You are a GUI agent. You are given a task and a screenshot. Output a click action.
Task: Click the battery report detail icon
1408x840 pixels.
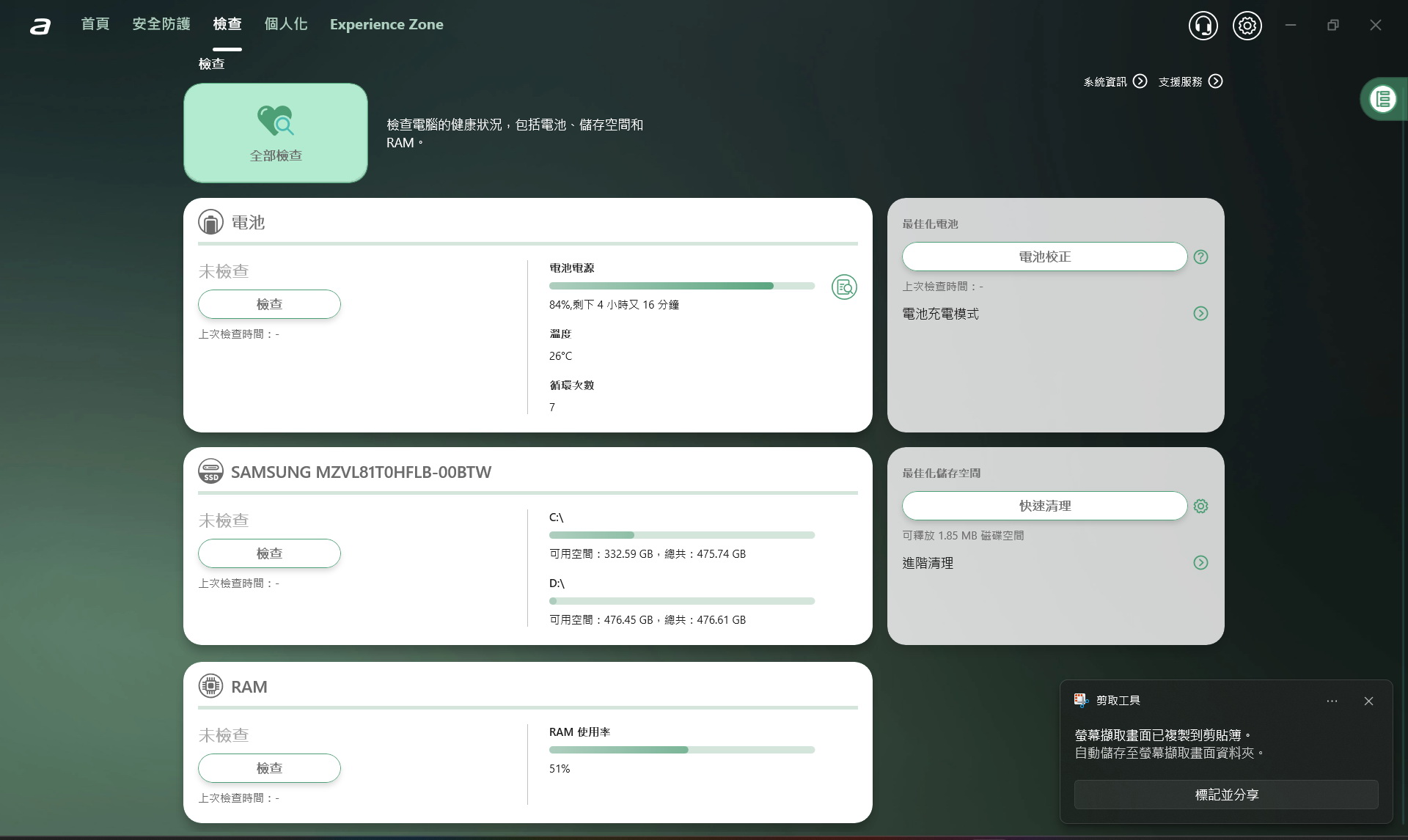click(x=844, y=287)
